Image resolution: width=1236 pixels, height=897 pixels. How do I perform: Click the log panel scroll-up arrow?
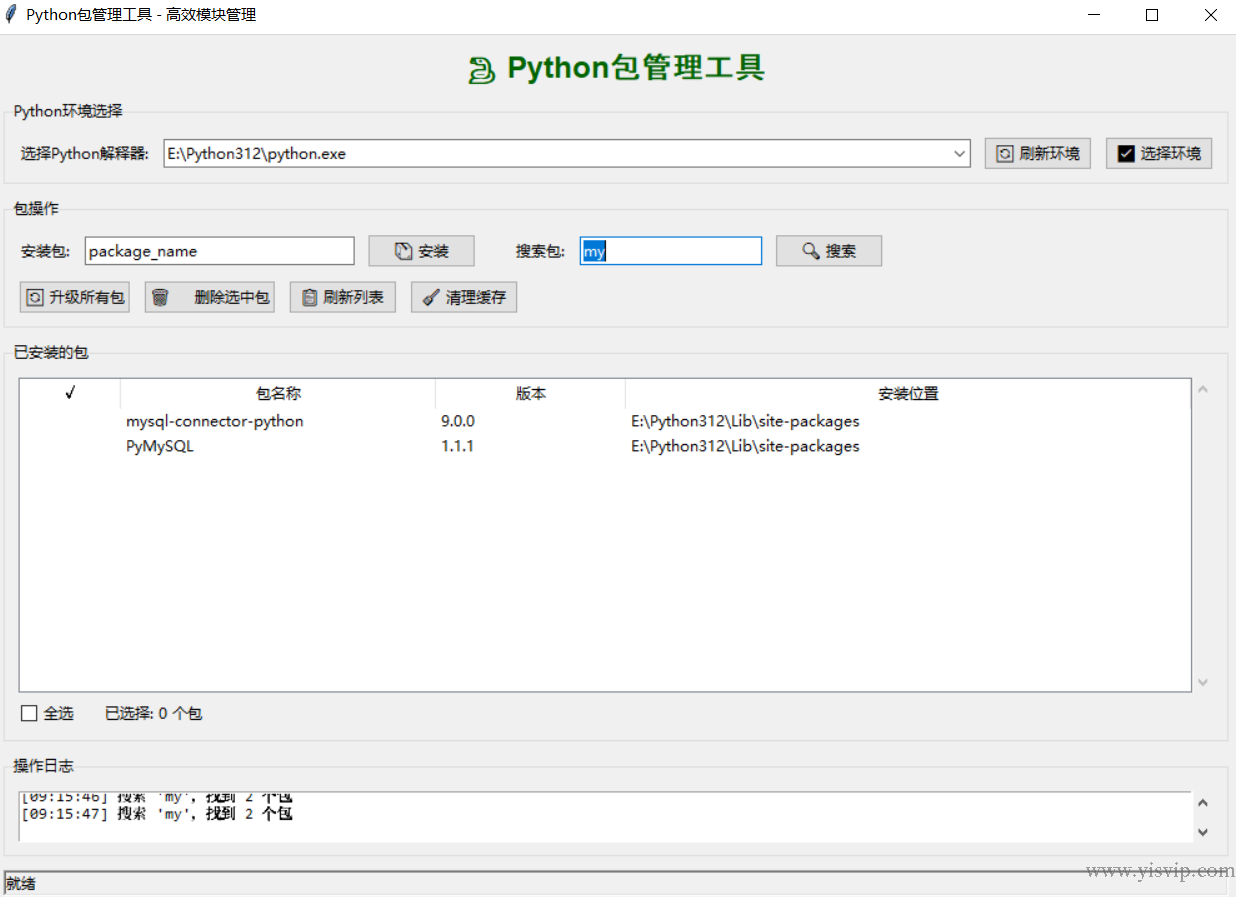[x=1203, y=802]
